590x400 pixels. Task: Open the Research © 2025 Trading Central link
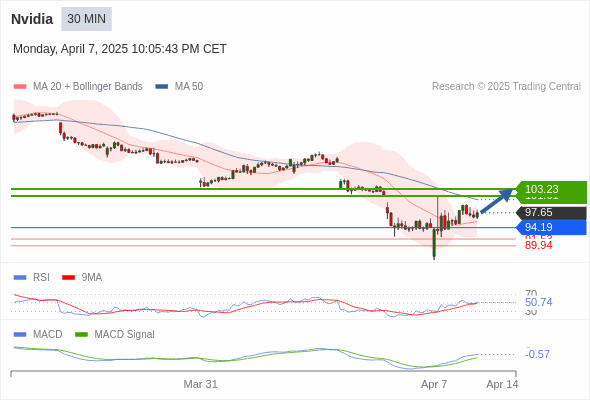pos(506,87)
